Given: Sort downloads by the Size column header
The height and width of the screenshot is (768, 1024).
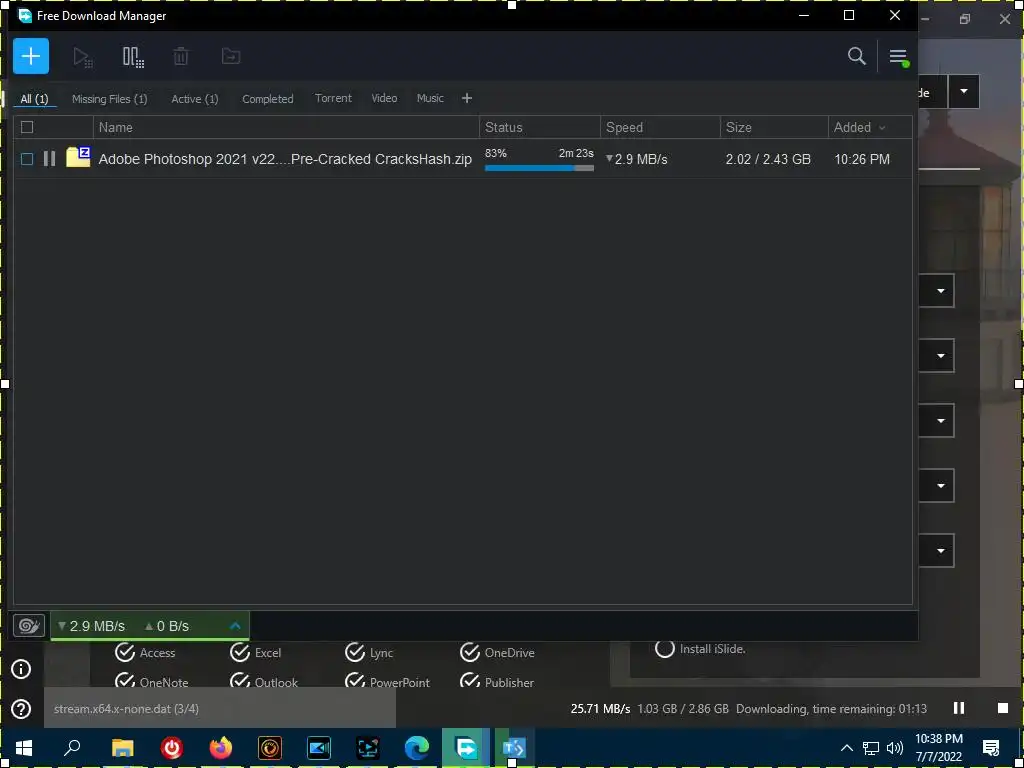Looking at the screenshot, I should tap(774, 127).
